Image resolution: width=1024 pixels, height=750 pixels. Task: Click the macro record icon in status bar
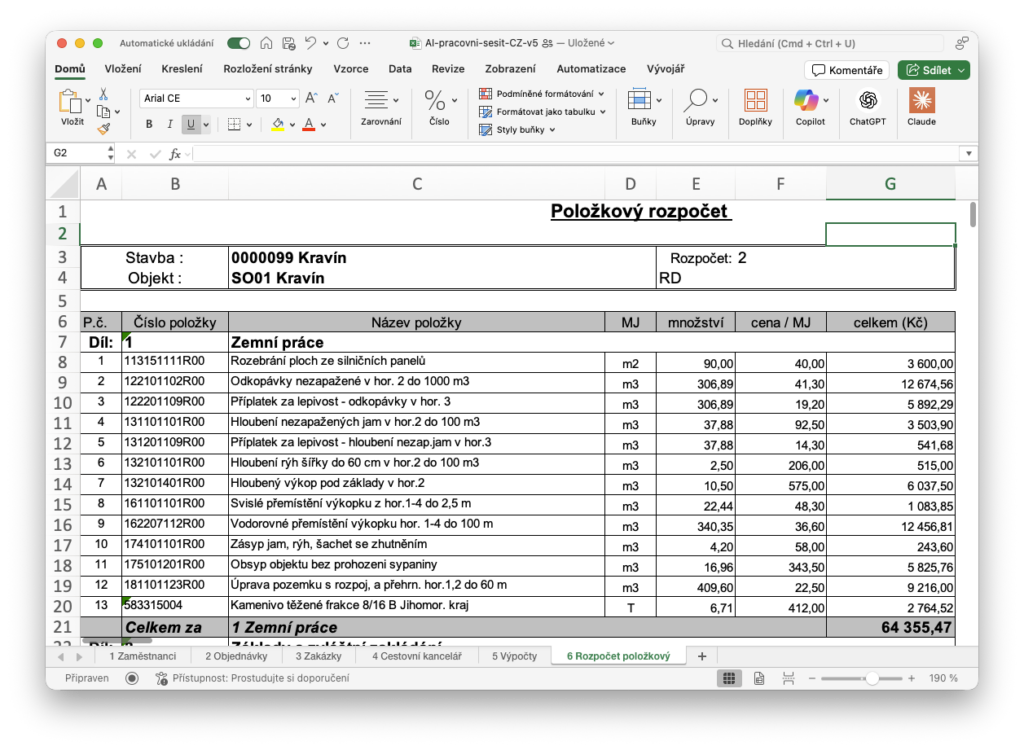click(x=132, y=678)
